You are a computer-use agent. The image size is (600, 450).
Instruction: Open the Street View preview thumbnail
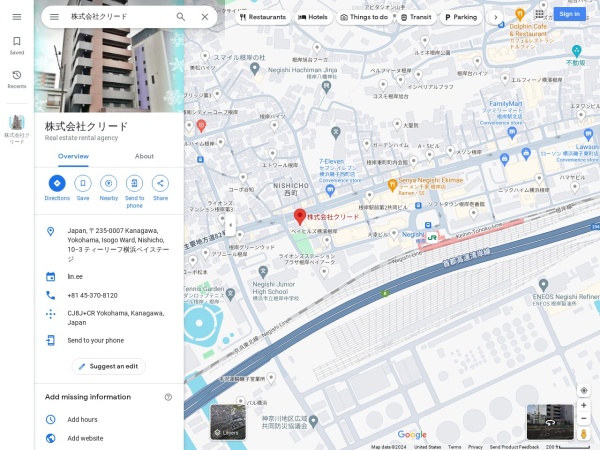point(550,422)
